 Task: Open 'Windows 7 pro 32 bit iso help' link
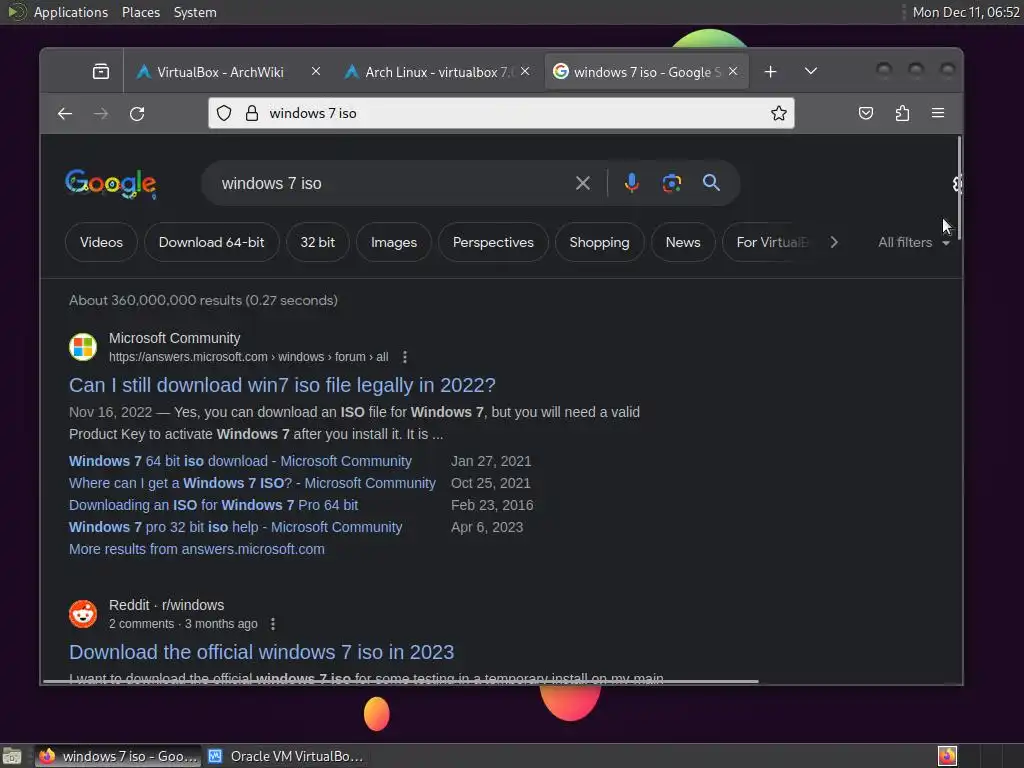[236, 527]
